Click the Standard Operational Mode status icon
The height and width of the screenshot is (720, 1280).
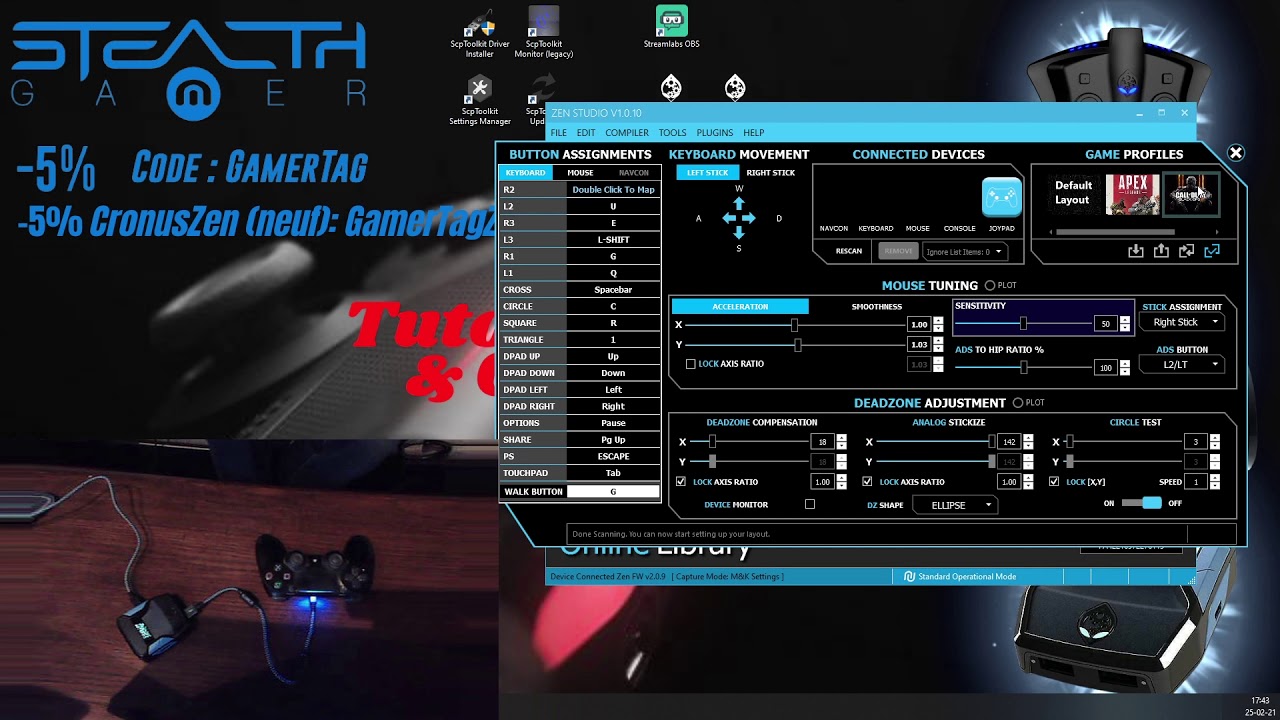click(910, 577)
